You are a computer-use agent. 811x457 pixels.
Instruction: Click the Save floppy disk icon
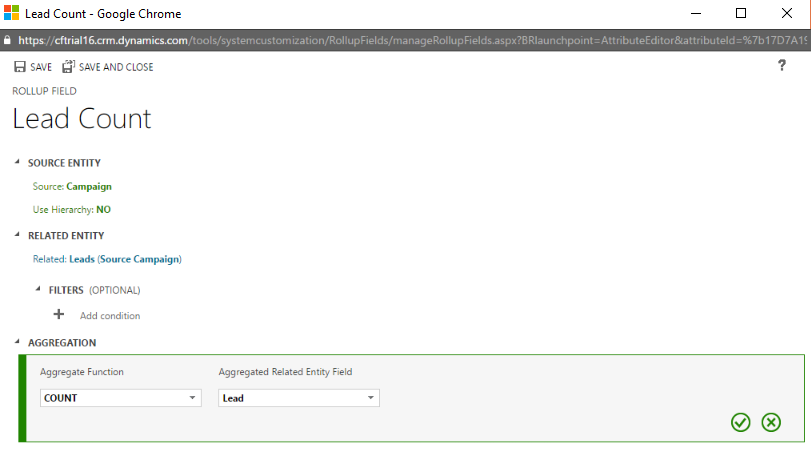pos(20,67)
